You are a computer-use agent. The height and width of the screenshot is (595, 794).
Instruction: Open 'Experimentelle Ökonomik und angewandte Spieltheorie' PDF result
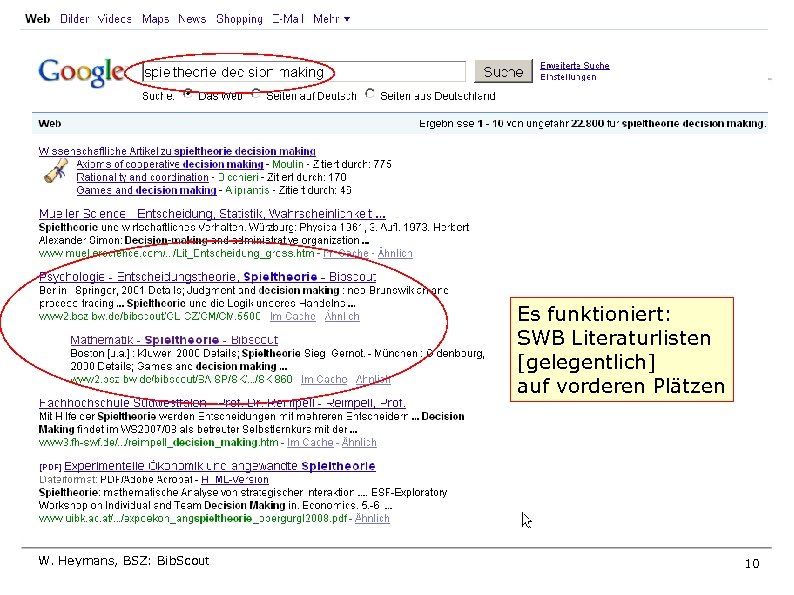pyautogui.click(x=220, y=466)
